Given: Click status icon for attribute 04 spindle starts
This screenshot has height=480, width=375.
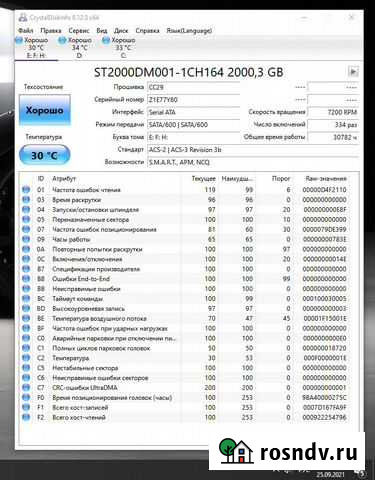Looking at the screenshot, I should click(x=26, y=210).
